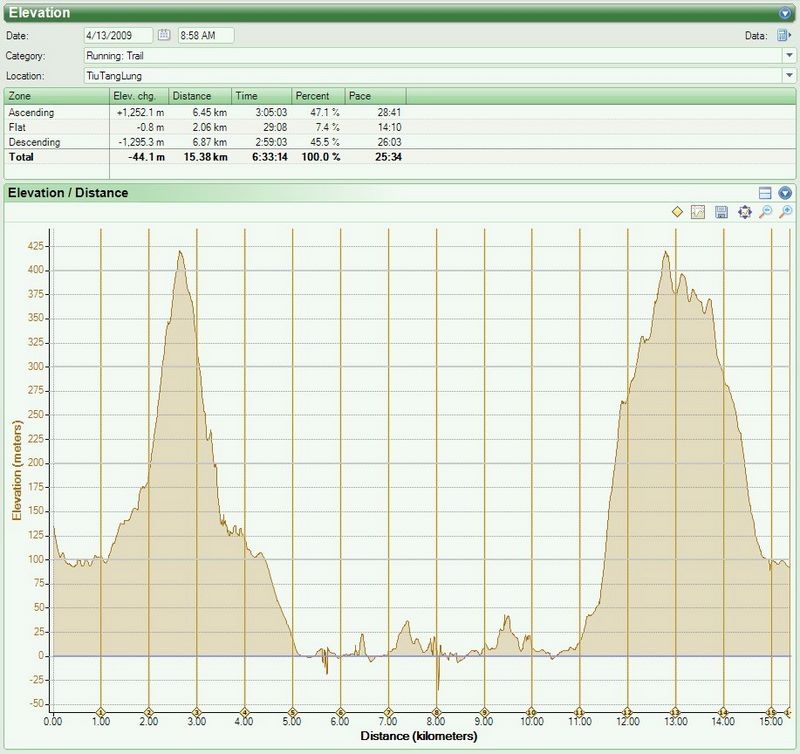
Task: Open the calendar date picker icon
Action: [x=165, y=35]
